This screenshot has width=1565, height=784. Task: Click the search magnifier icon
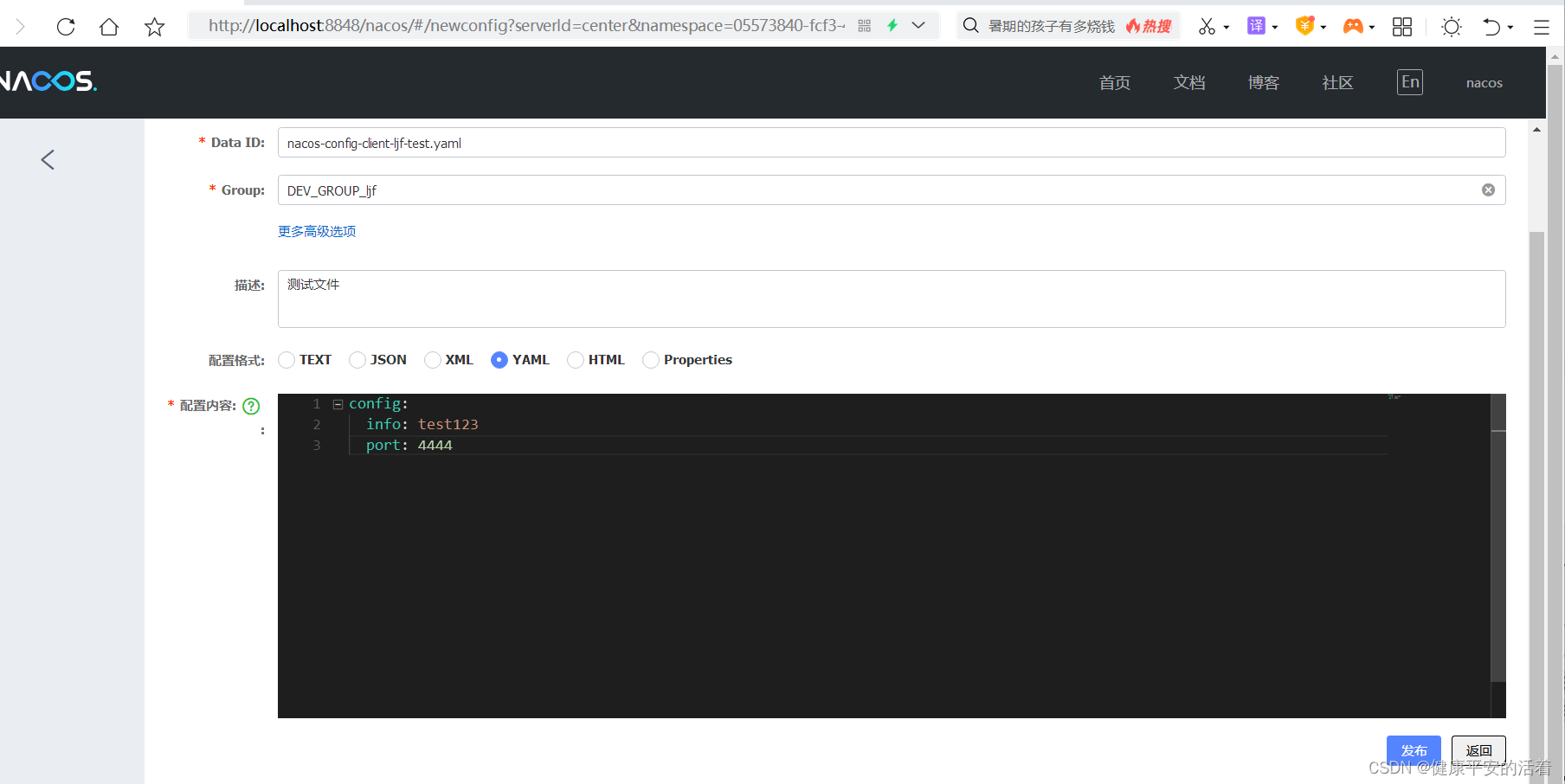pyautogui.click(x=971, y=25)
